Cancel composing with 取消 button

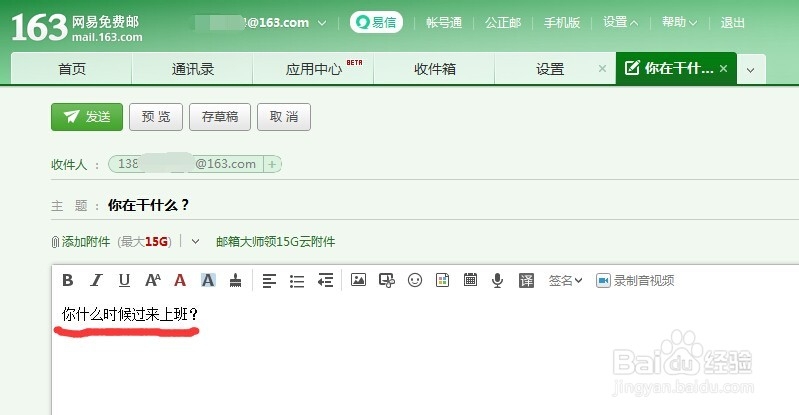pos(284,117)
